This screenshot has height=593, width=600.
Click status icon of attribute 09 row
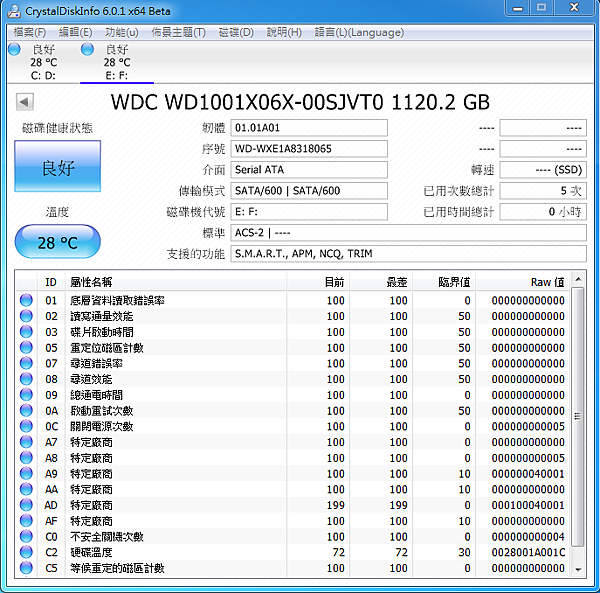26,394
